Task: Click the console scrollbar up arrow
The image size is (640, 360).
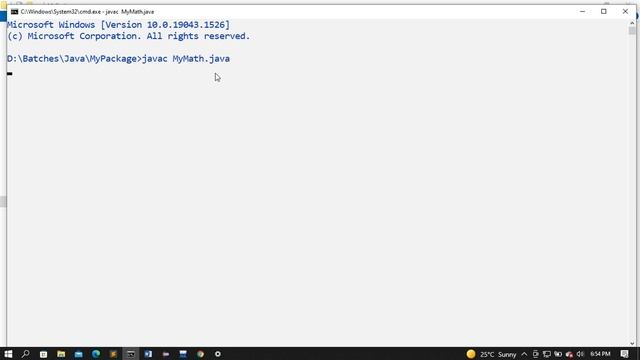Action: point(632,23)
